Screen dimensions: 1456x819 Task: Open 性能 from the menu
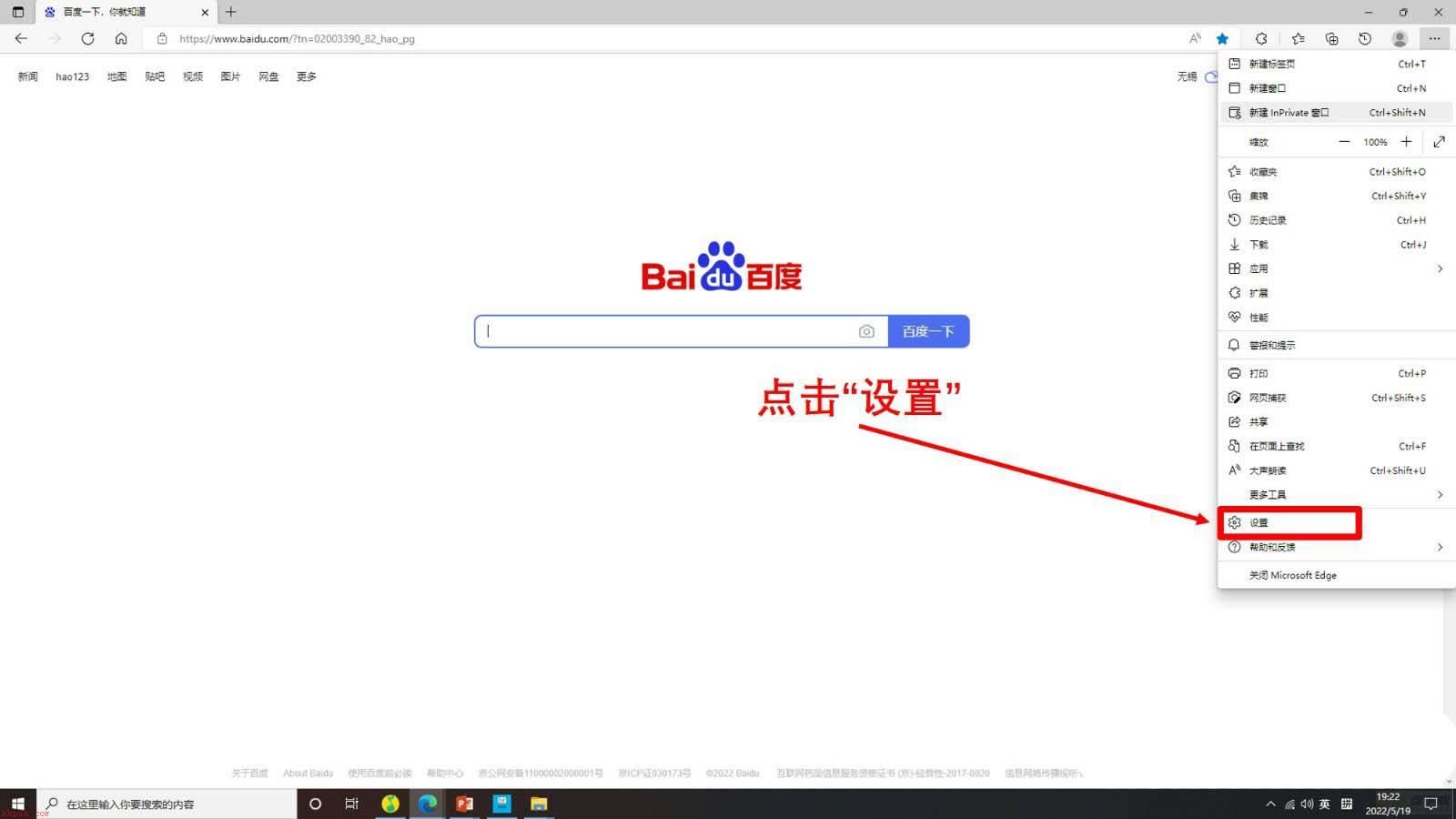pyautogui.click(x=1336, y=318)
